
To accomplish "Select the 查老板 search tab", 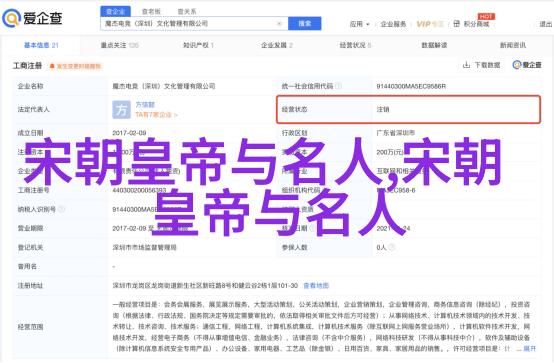I will click(151, 12).
